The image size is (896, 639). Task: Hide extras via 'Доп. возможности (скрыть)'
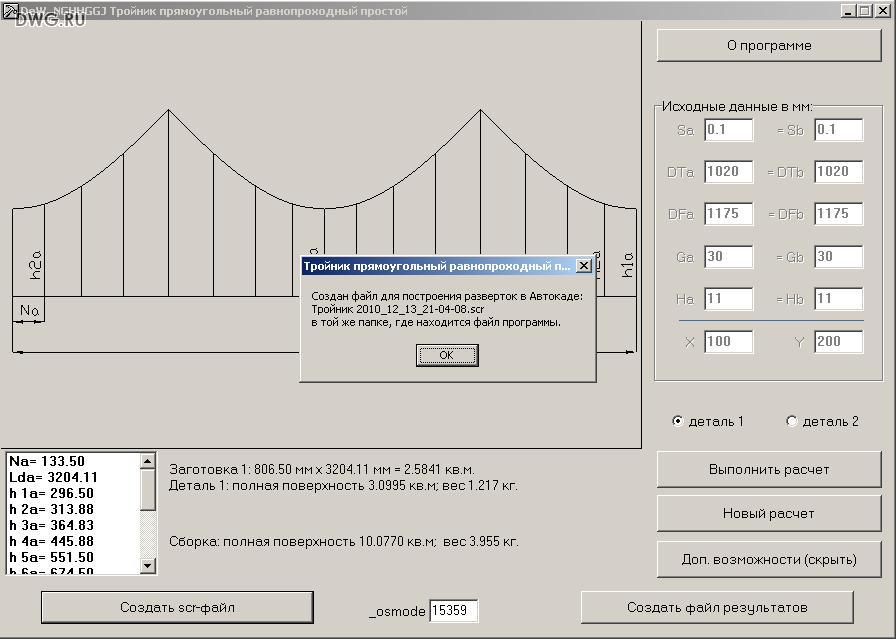click(769, 559)
